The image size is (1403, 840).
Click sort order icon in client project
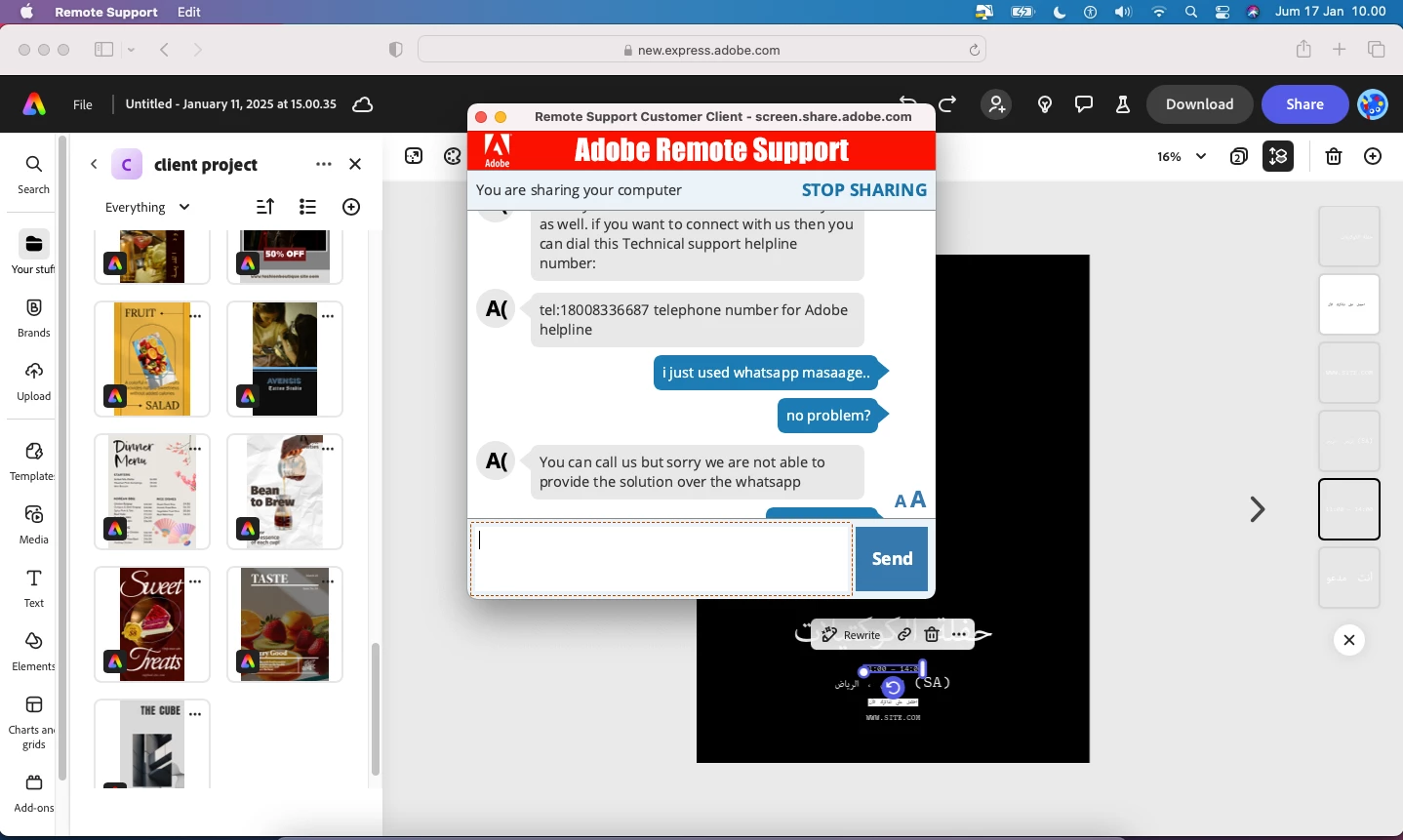coord(265,207)
